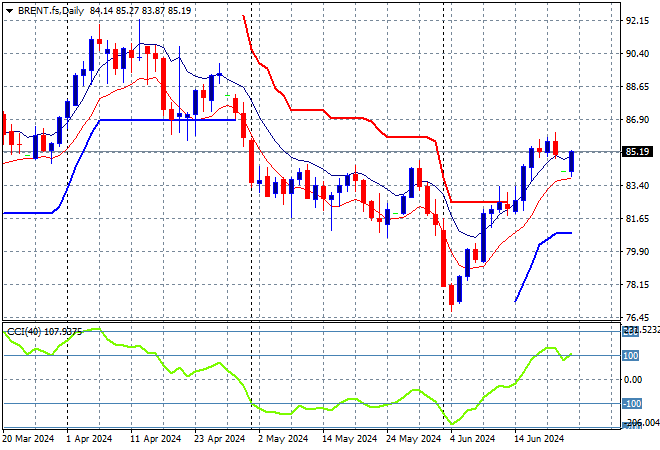
Task: Click the 76.45 price scale label
Action: 637,317
